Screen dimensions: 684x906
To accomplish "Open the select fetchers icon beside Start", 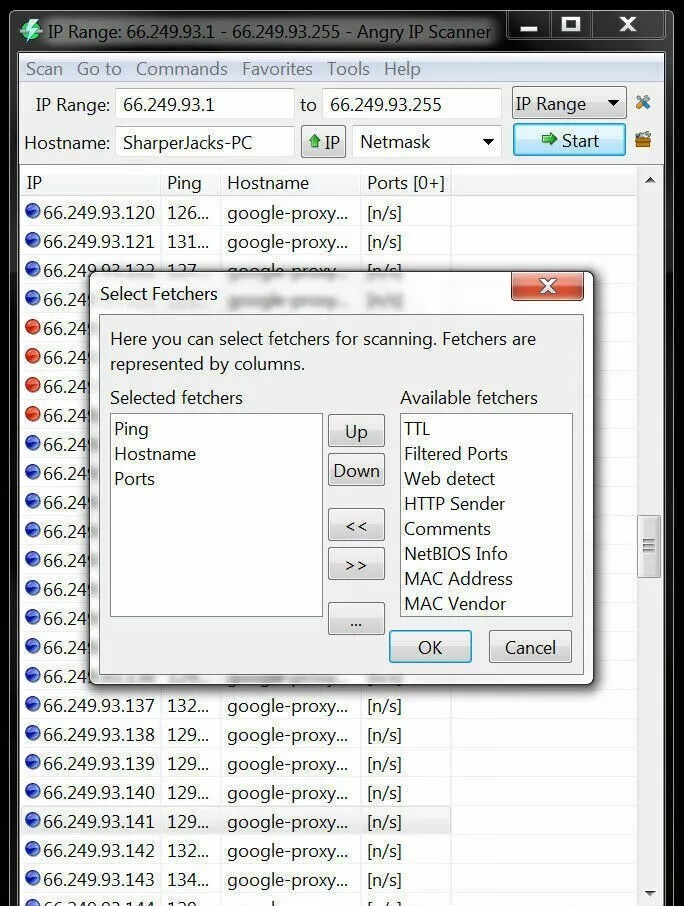I will coord(643,140).
